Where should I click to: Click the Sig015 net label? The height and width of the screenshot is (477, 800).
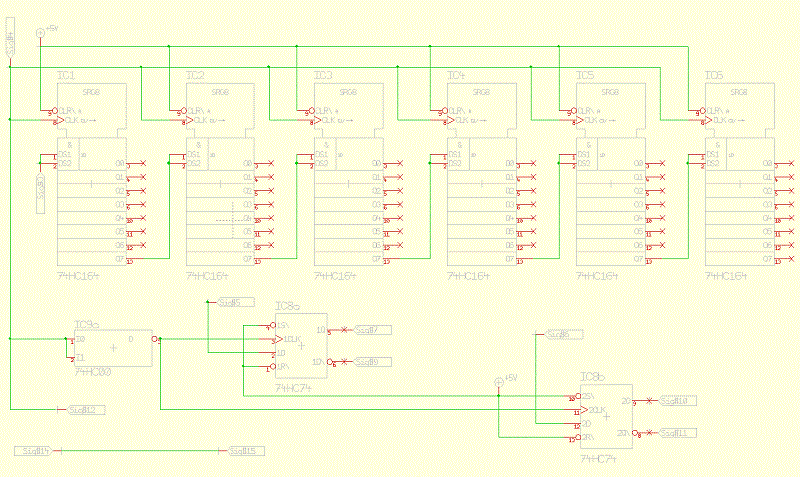[246, 451]
